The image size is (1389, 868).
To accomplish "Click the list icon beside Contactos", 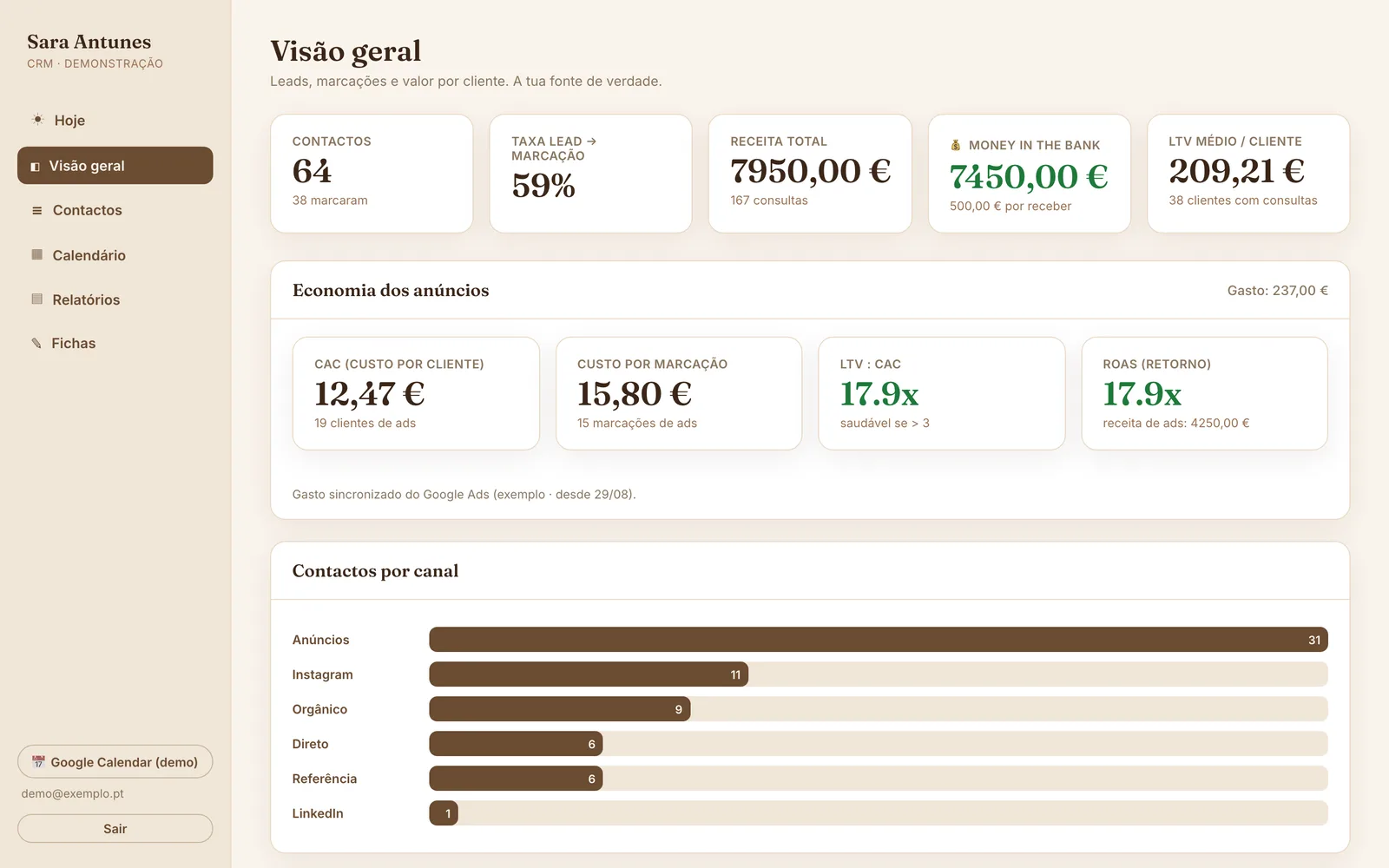I will [36, 210].
